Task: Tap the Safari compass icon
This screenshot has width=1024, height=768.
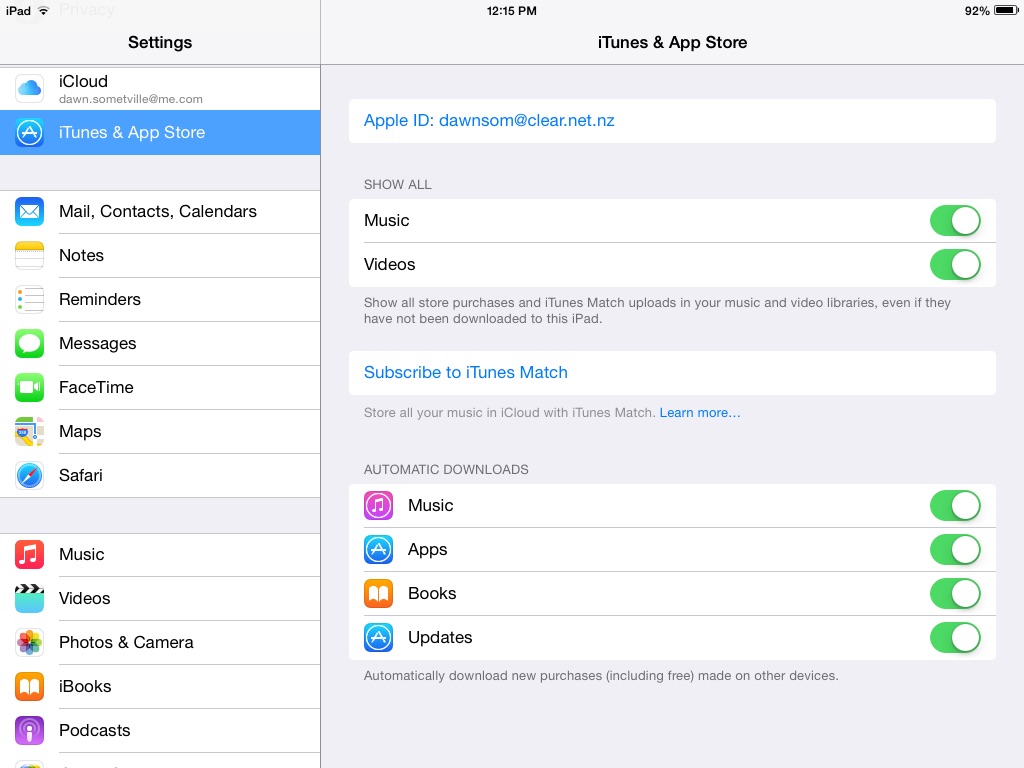Action: coord(29,475)
